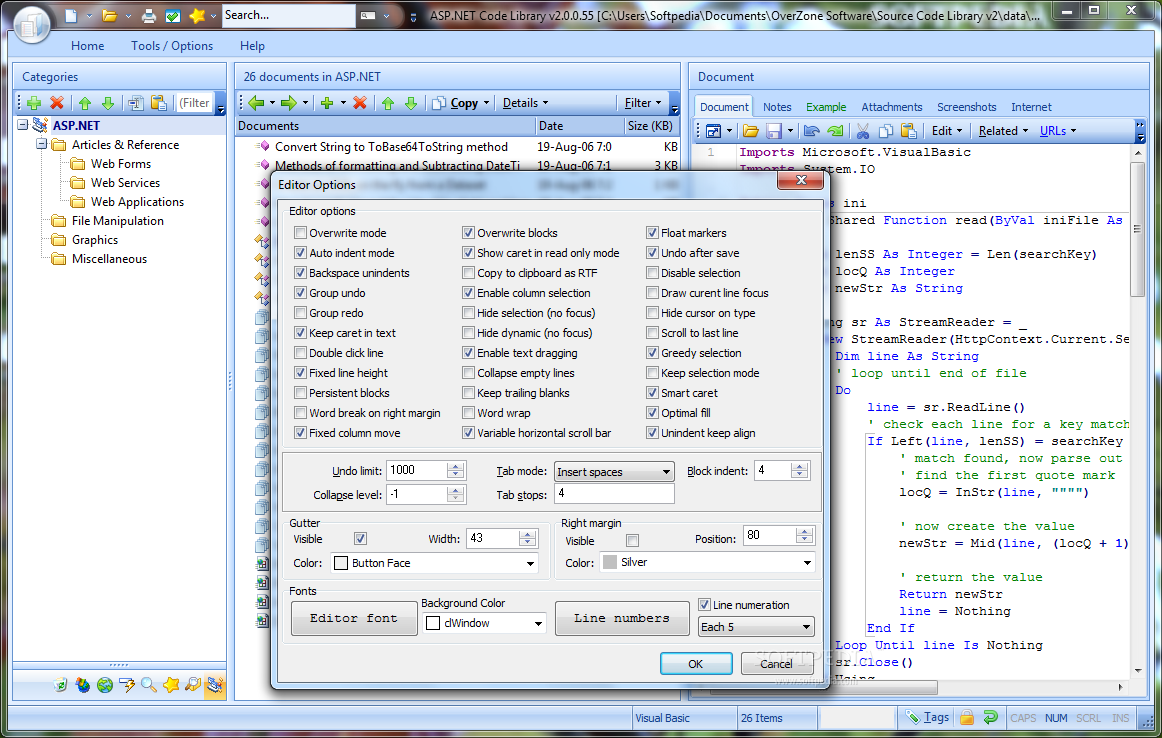Move document up in documents toolbar

pos(388,103)
